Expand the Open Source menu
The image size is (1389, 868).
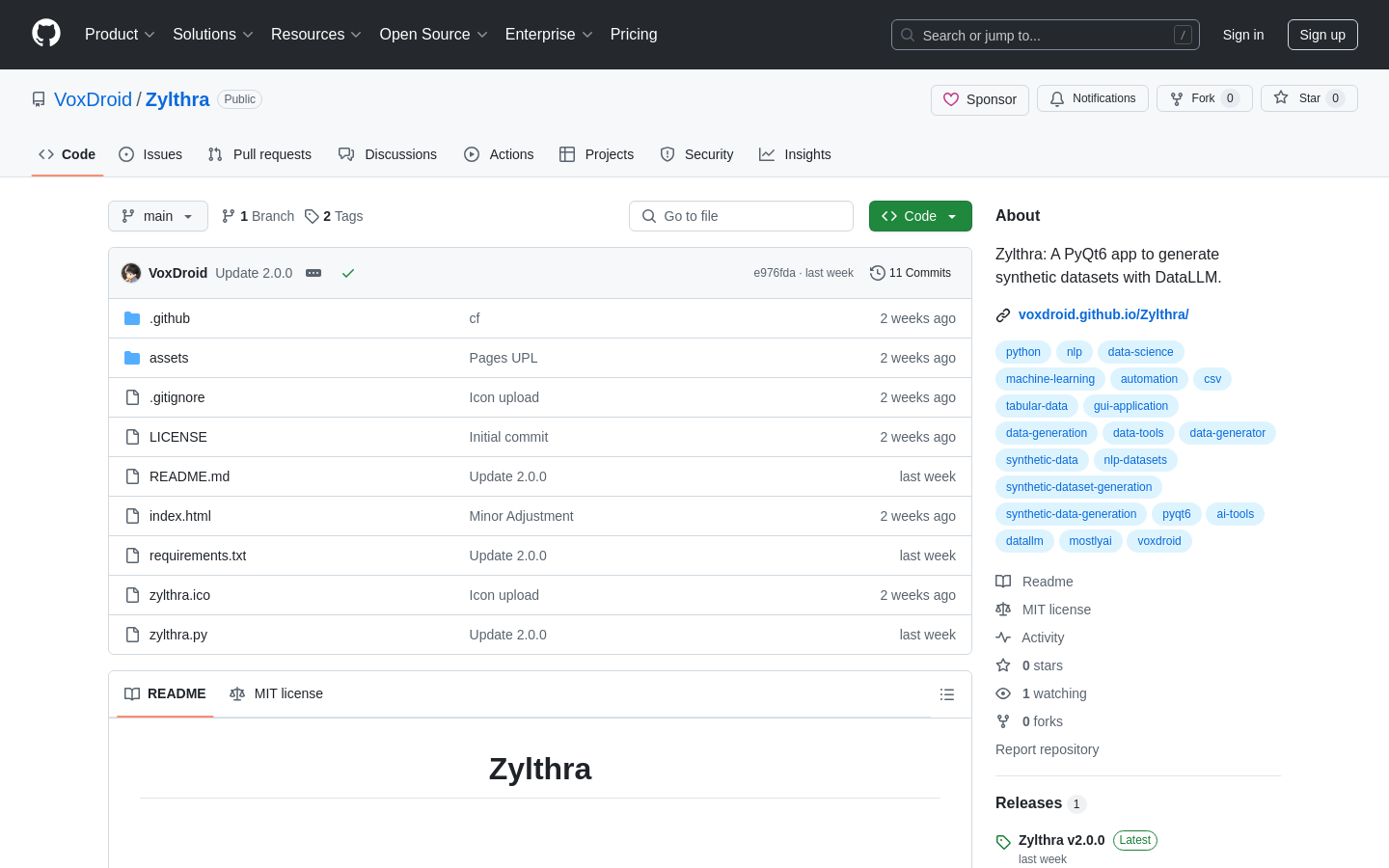[434, 35]
